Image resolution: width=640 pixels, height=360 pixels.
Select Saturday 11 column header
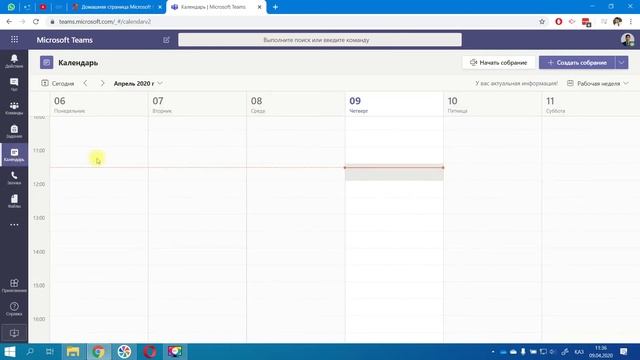coord(591,104)
